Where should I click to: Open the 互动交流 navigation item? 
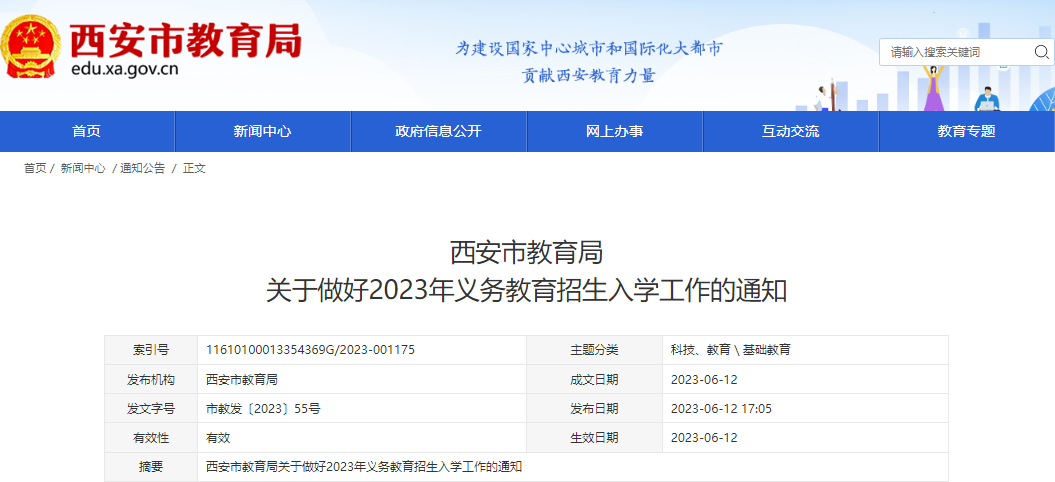(x=790, y=131)
